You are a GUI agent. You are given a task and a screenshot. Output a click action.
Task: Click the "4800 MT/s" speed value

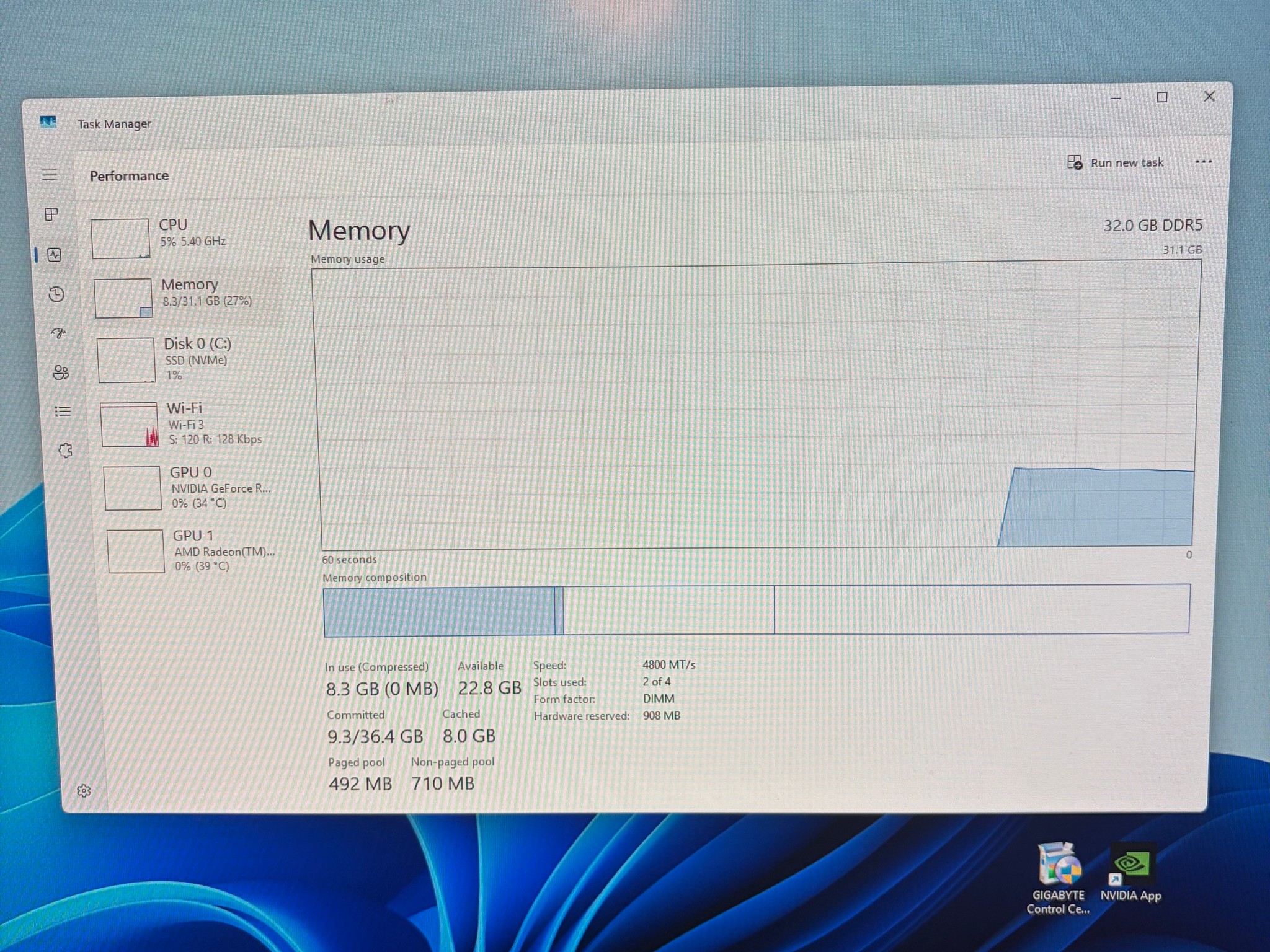(x=668, y=664)
